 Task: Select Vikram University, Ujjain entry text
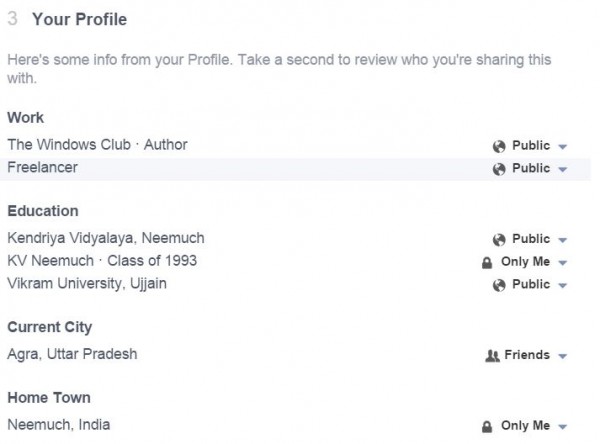coord(87,284)
